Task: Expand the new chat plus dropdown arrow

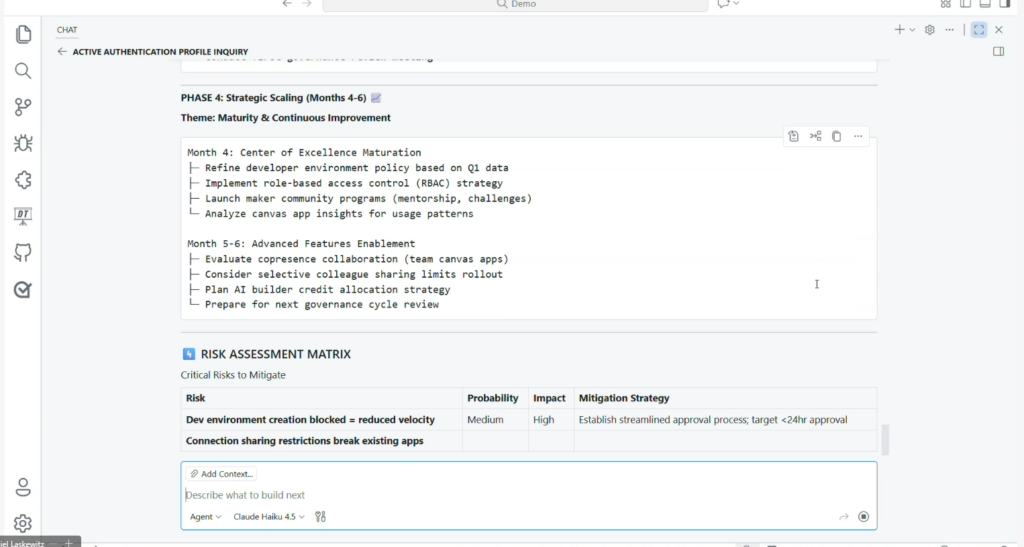Action: coord(912,30)
